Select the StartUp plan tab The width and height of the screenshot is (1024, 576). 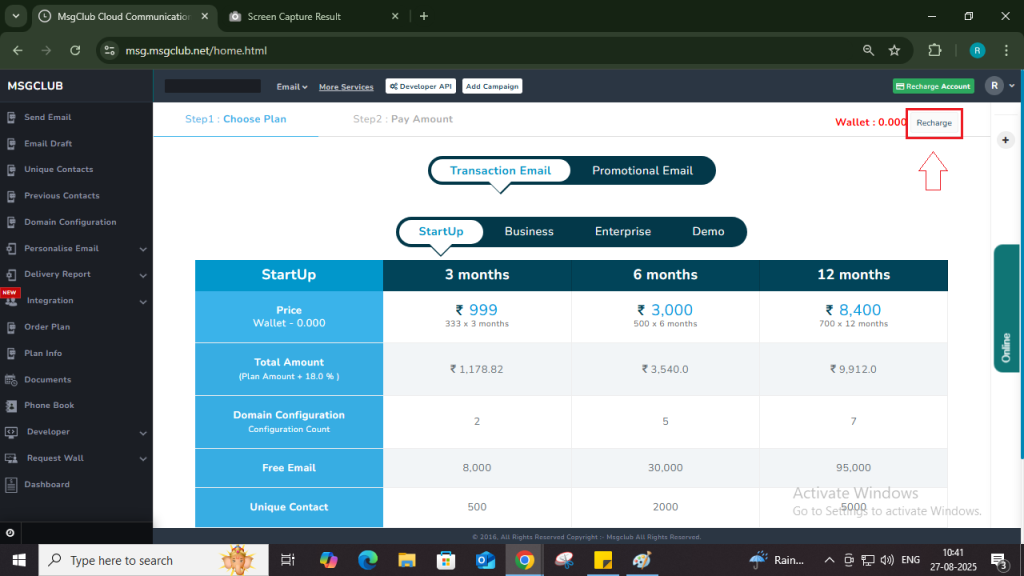[x=441, y=231]
